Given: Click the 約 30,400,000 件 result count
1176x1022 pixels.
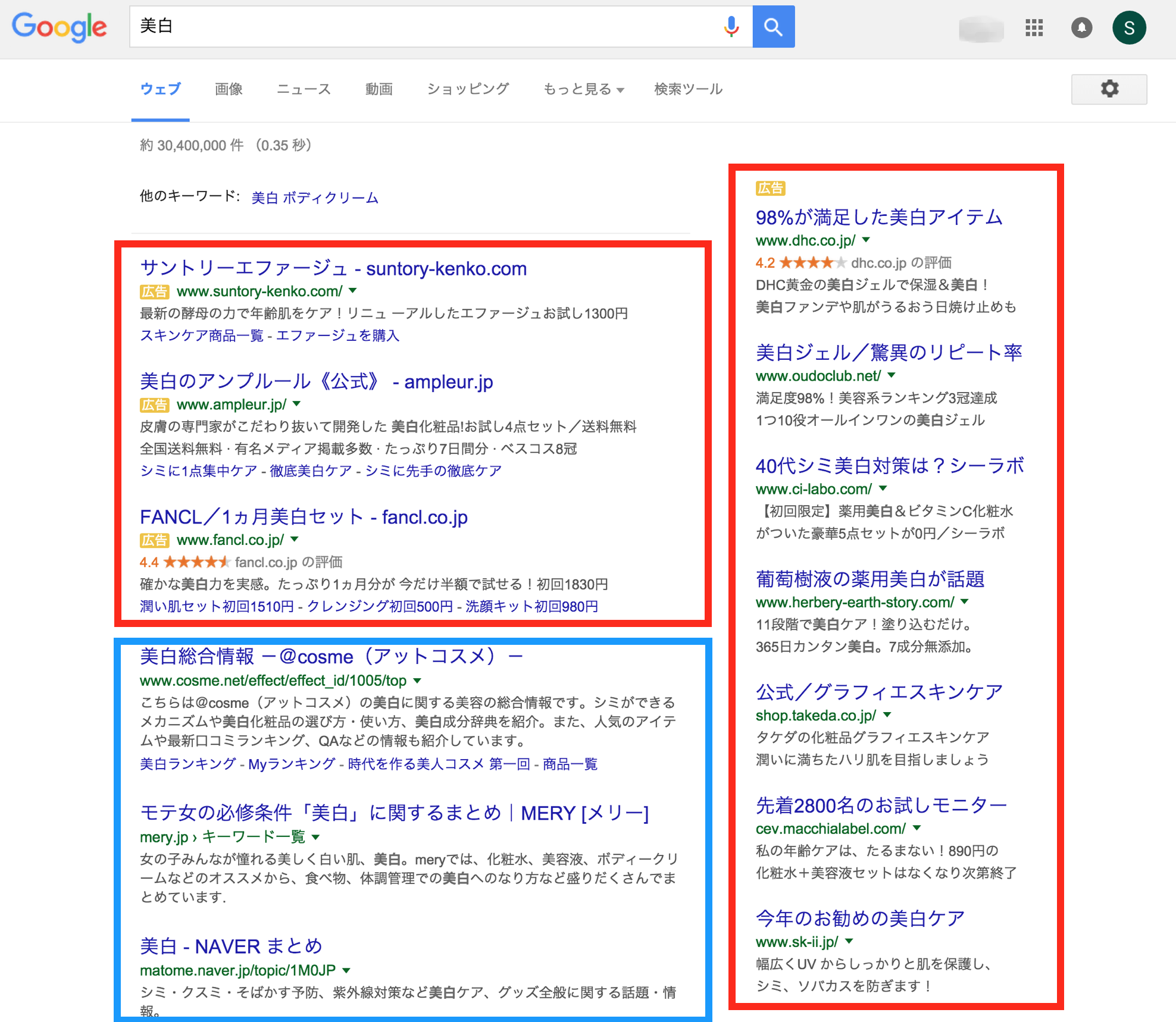Looking at the screenshot, I should click(192, 146).
